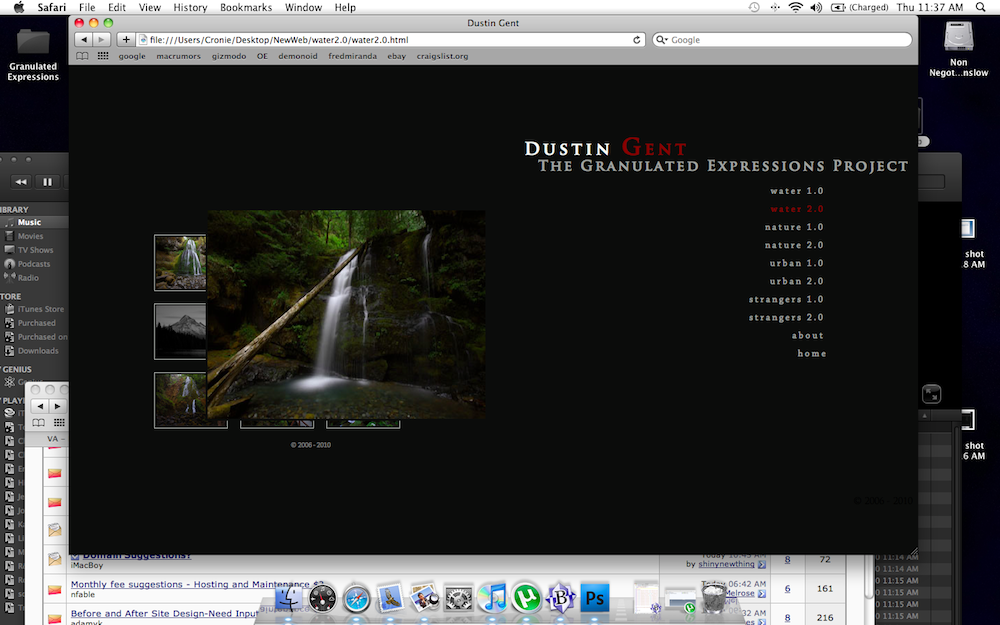Open the strangers 2.0 gallery link
The image size is (1000, 625).
[786, 317]
